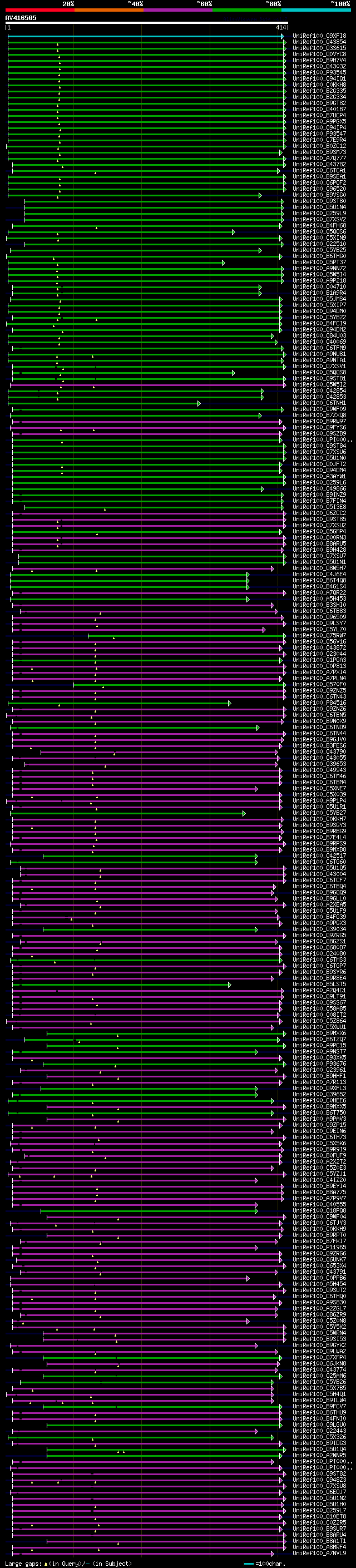This screenshot has height=1568, width=356.
Task: Select the UniRef100_C5XNE7 hit label
Action: (319, 788)
